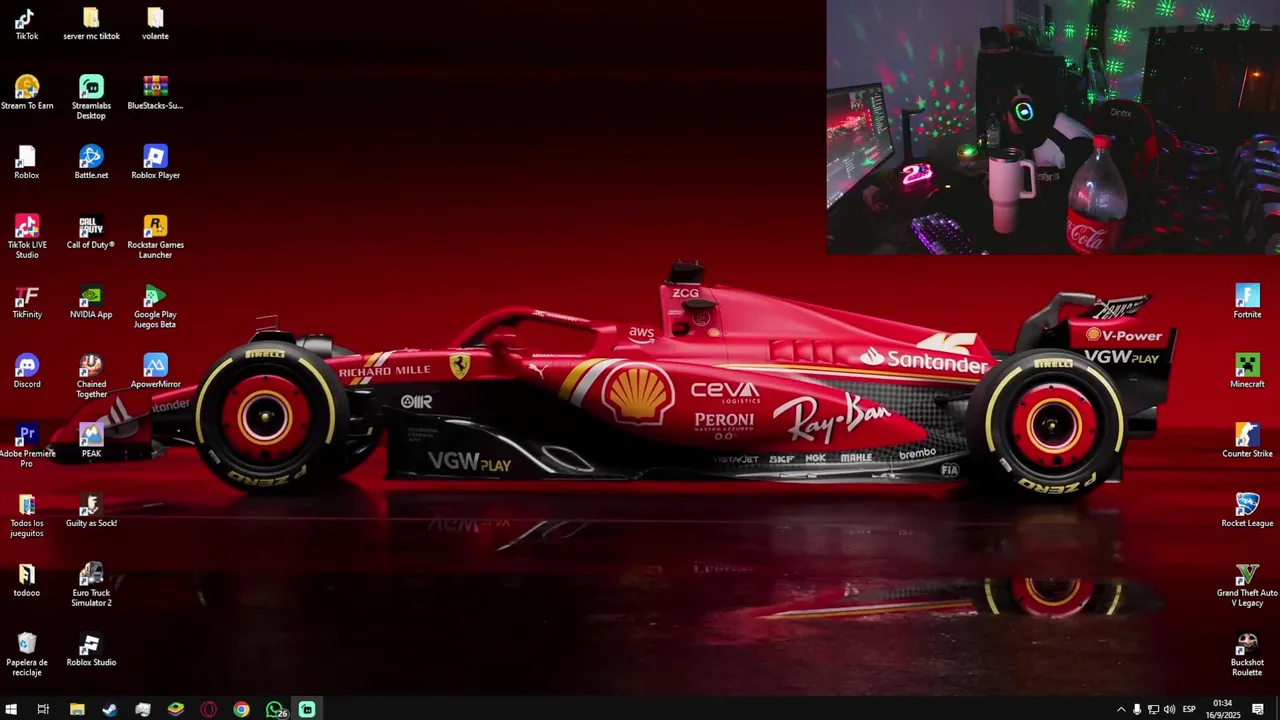Viewport: 1280px width, 720px height.
Task: Open Google Chrome from the taskbar
Action: pyautogui.click(x=241, y=709)
